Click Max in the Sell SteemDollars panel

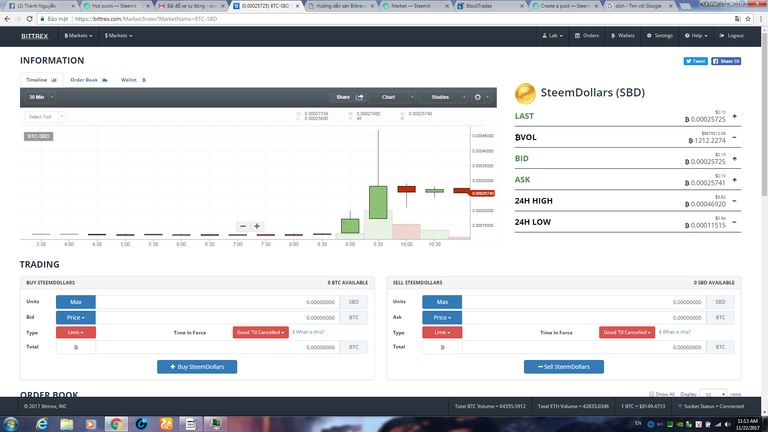point(442,302)
